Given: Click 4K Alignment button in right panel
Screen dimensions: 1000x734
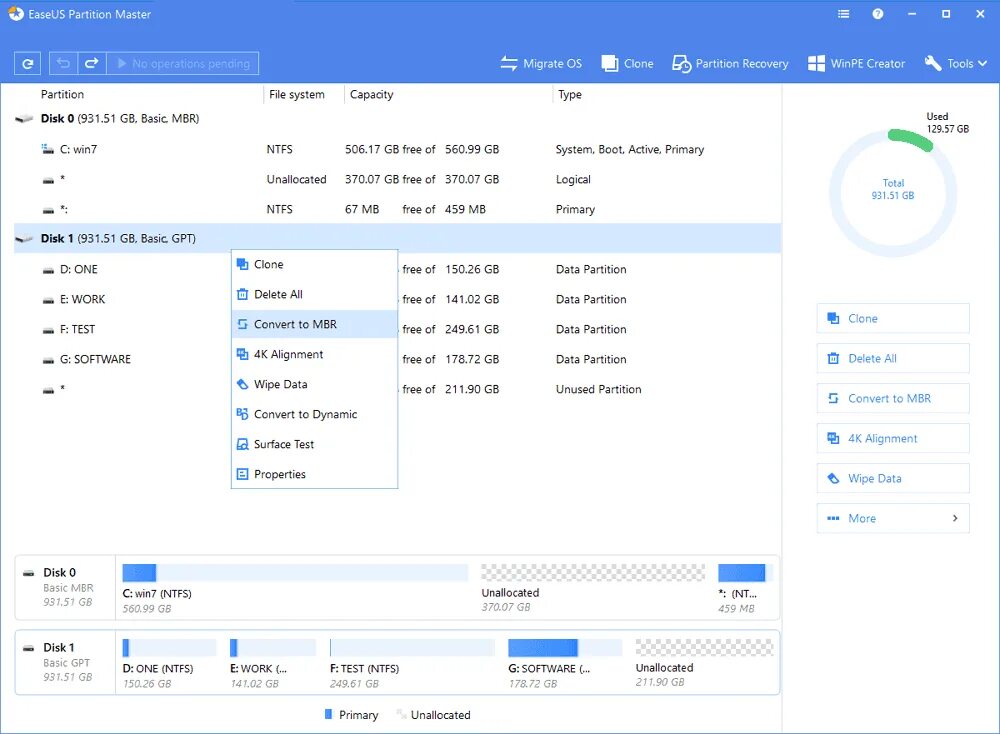Looking at the screenshot, I should tap(893, 438).
